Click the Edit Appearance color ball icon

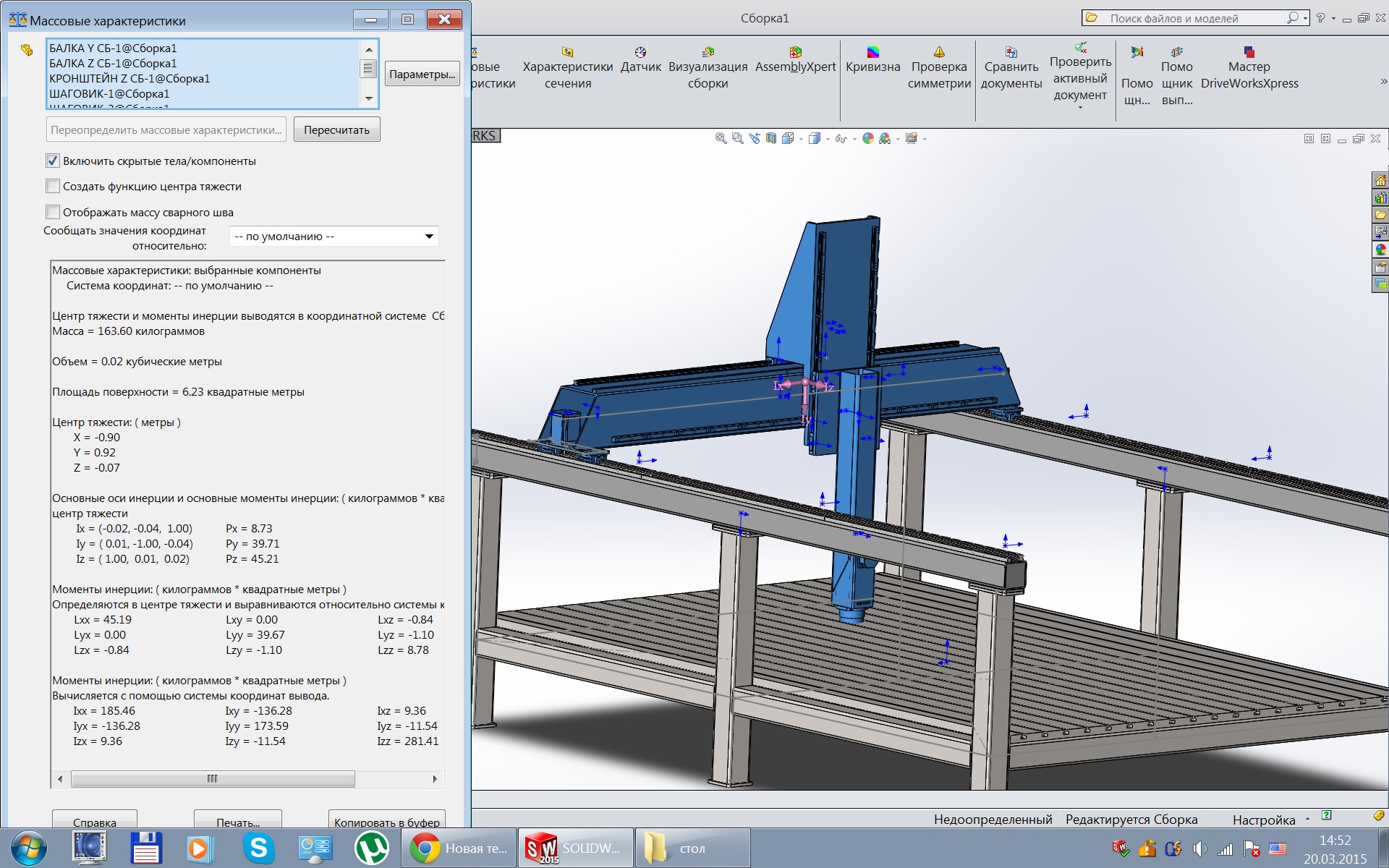click(868, 138)
